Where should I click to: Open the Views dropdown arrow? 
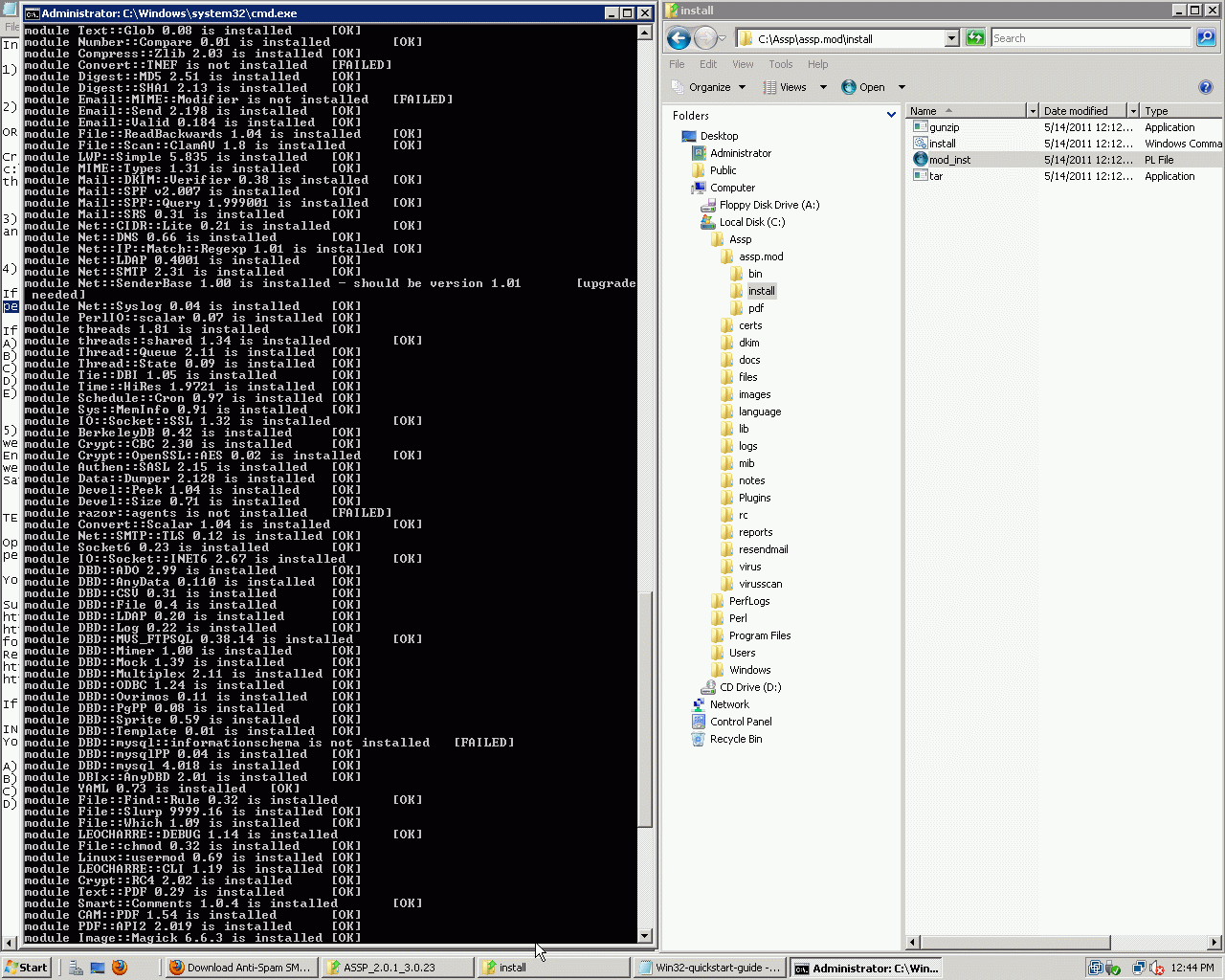coord(825,87)
